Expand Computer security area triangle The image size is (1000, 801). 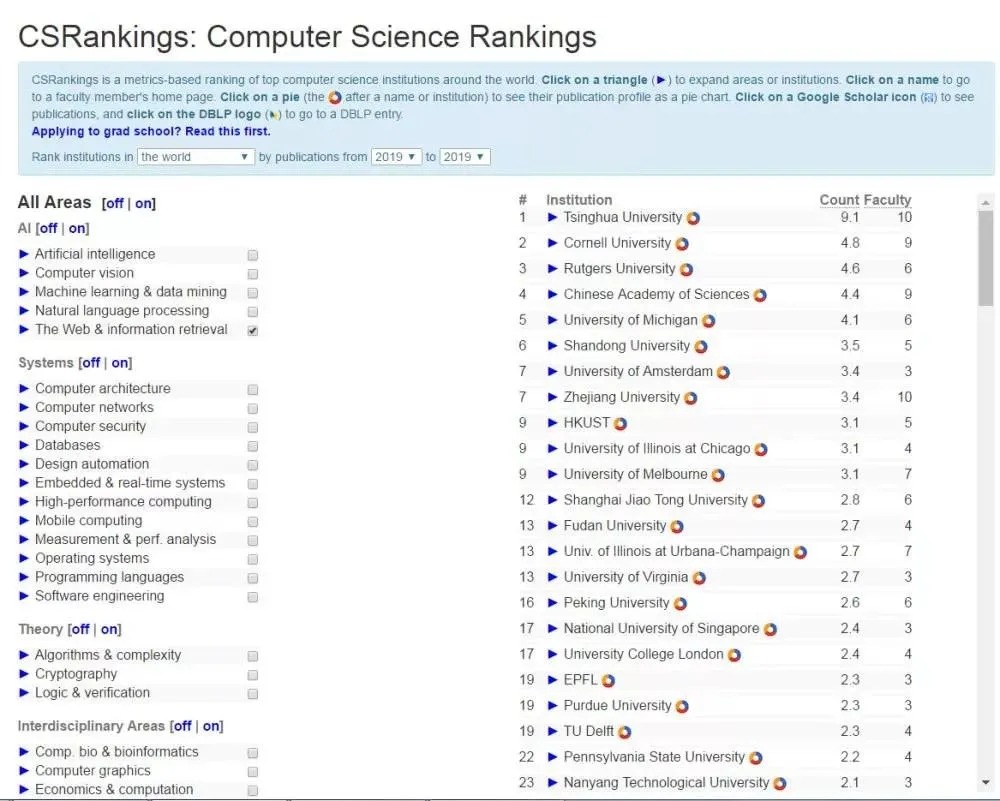(24, 426)
